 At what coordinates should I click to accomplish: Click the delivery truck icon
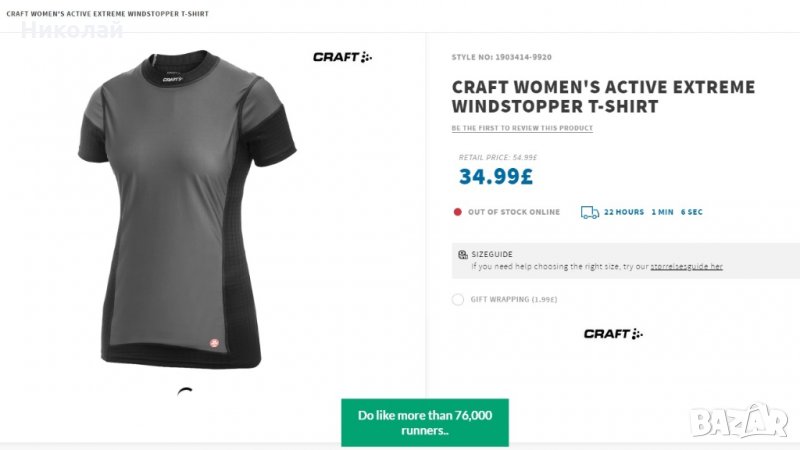(x=590, y=212)
